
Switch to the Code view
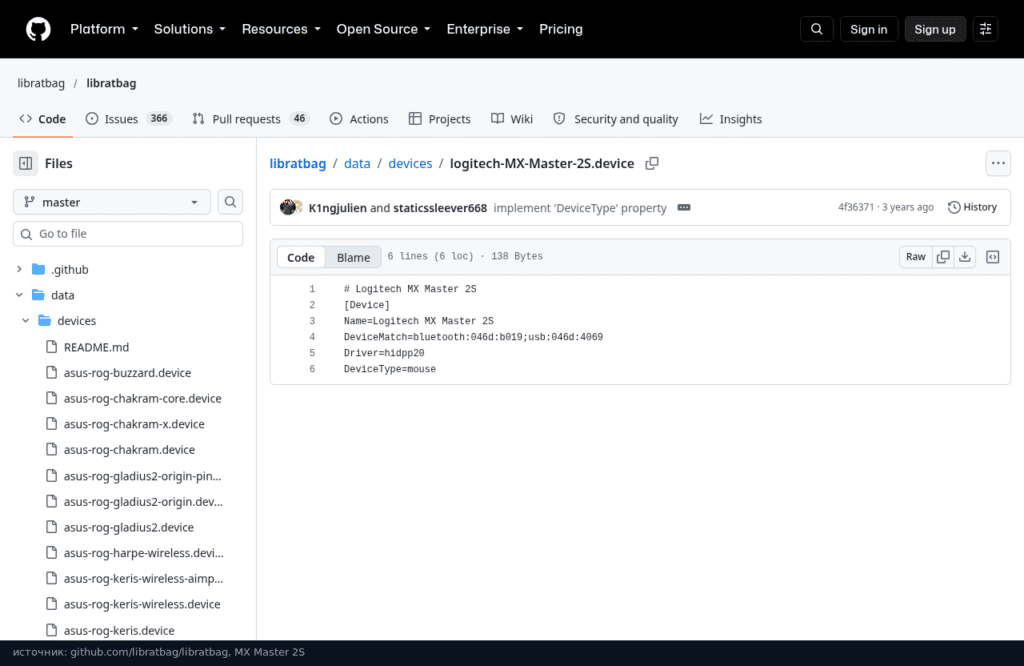(x=300, y=257)
